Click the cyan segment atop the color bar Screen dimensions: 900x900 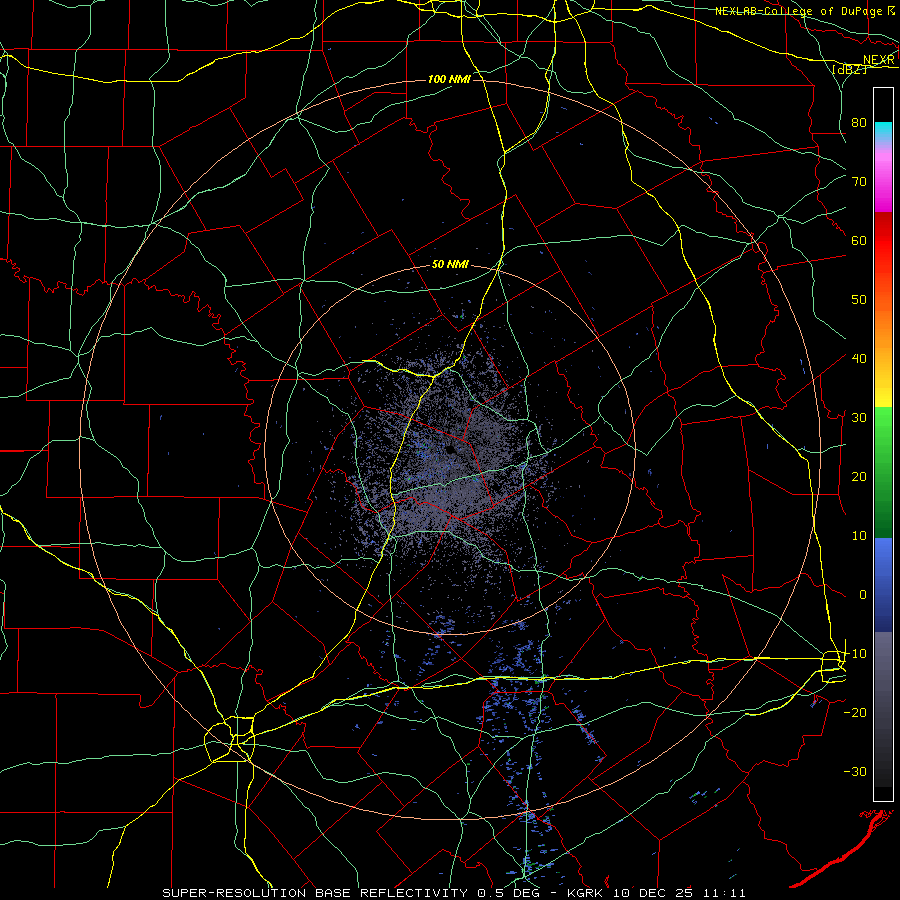[883, 131]
